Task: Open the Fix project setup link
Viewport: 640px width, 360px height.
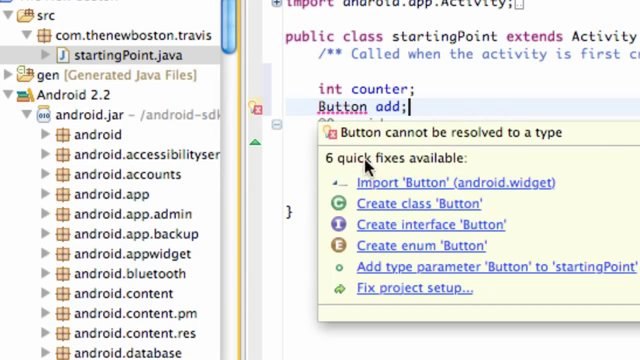Action: click(x=415, y=288)
